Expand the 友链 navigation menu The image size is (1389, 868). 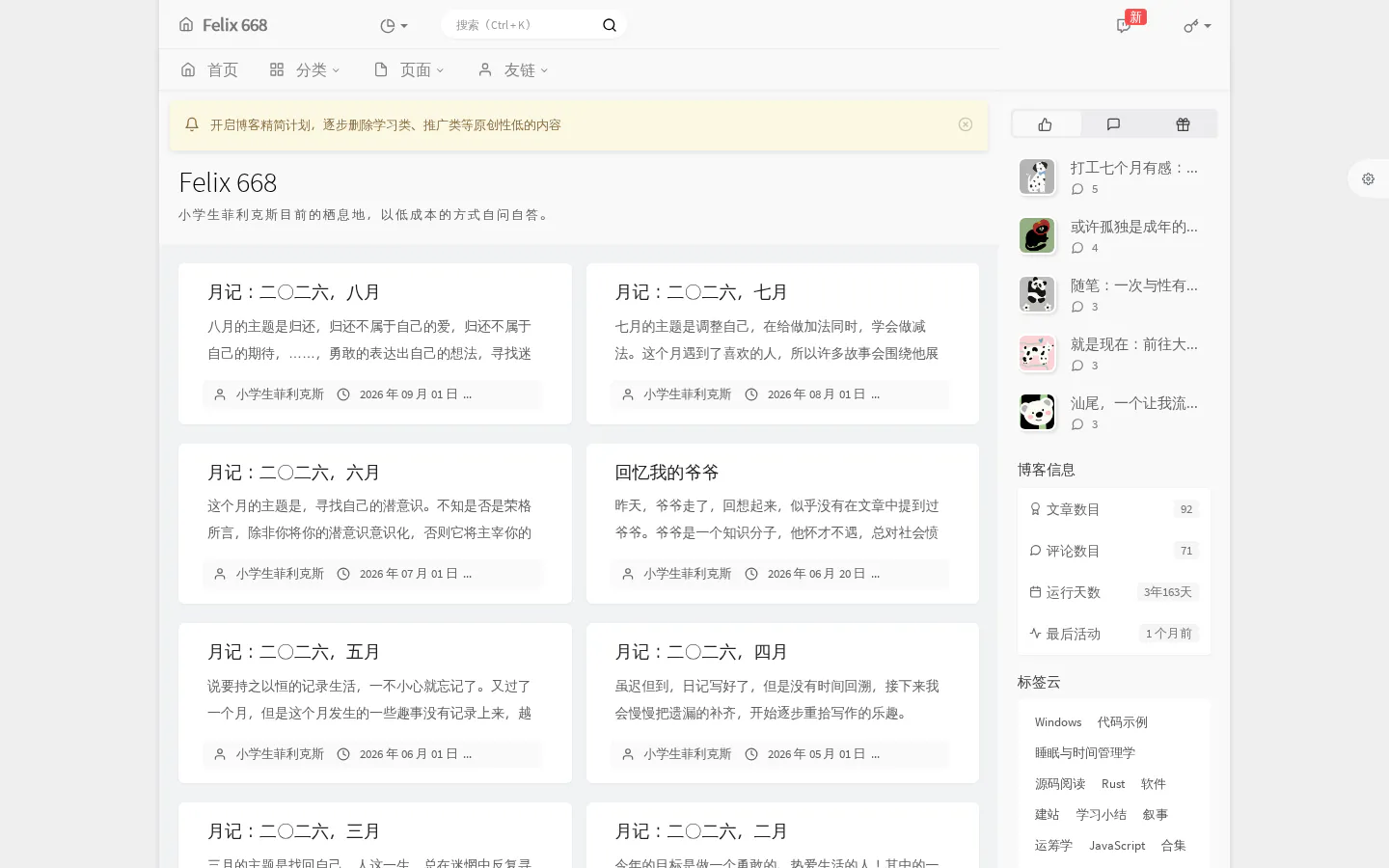click(x=513, y=69)
